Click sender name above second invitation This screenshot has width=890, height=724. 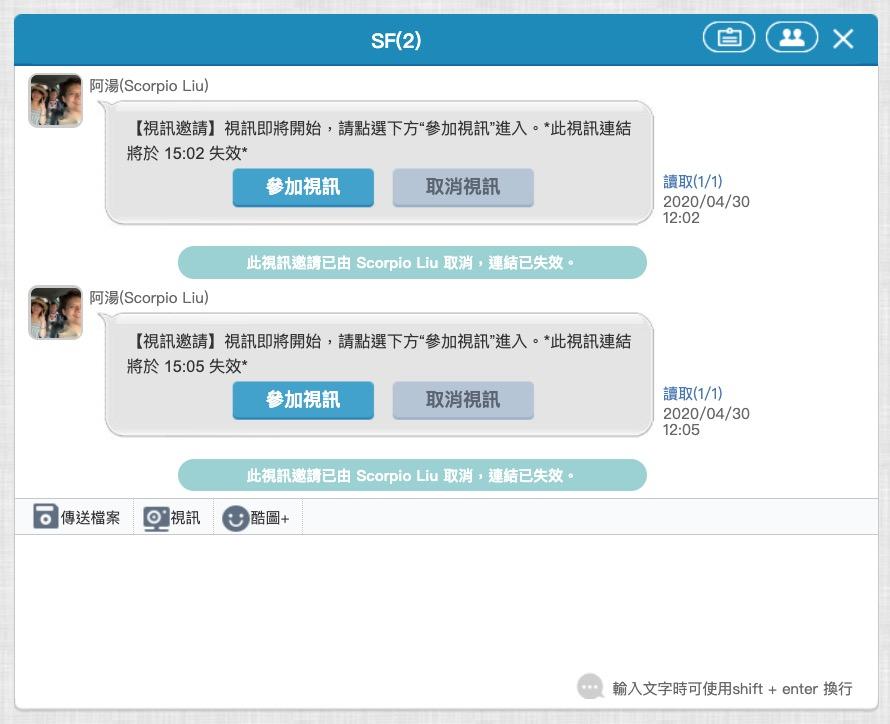point(149,297)
